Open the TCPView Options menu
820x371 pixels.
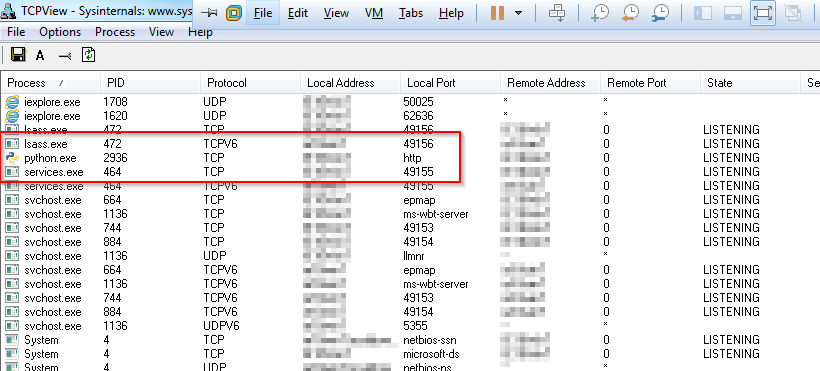(60, 32)
